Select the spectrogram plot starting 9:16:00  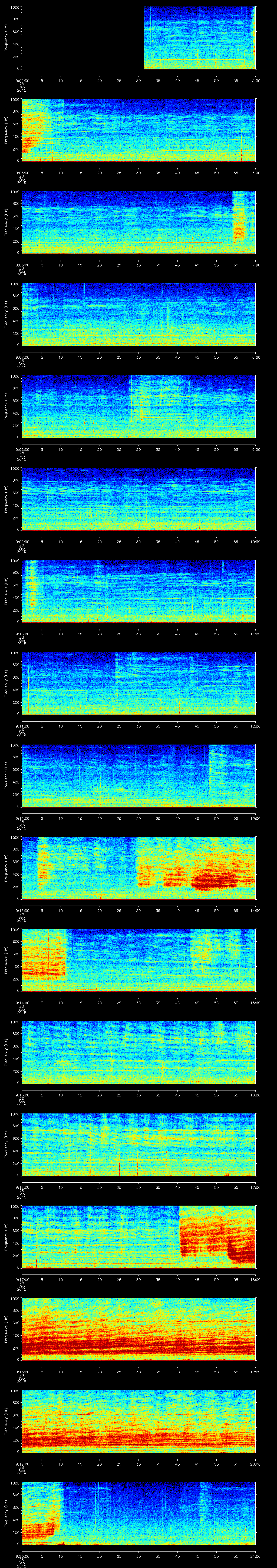point(139,1145)
